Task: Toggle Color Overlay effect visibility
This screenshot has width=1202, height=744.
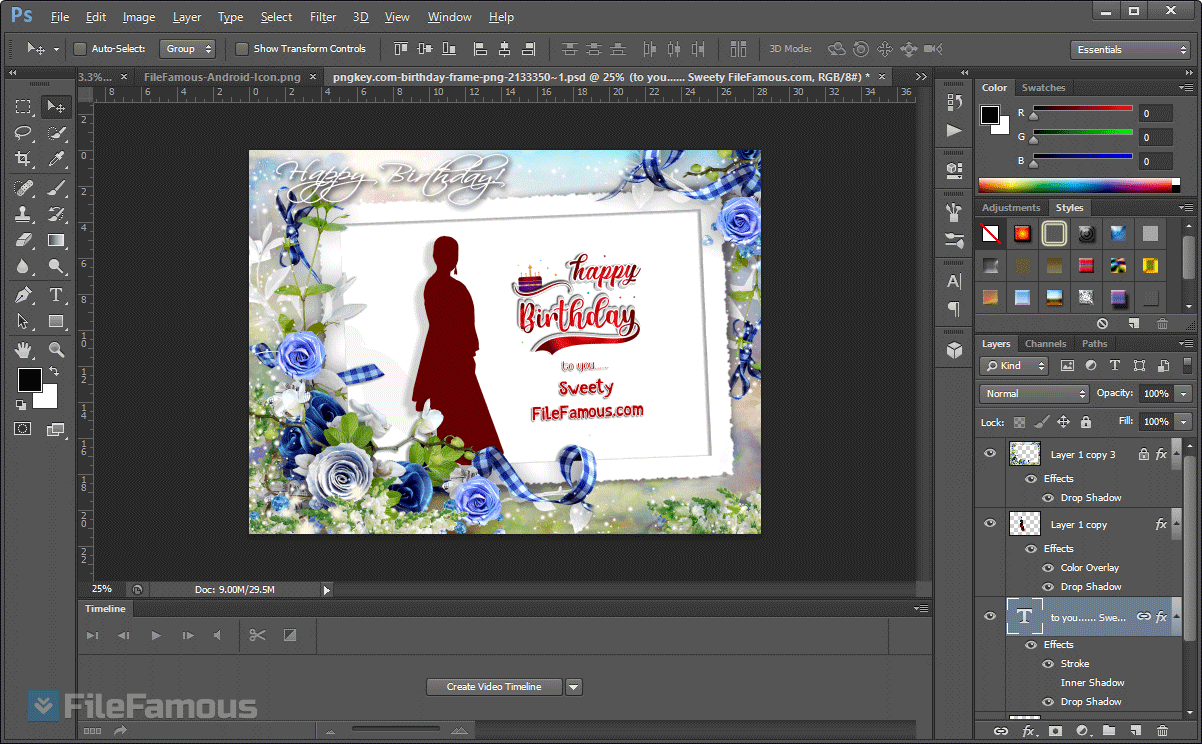Action: (x=1048, y=567)
